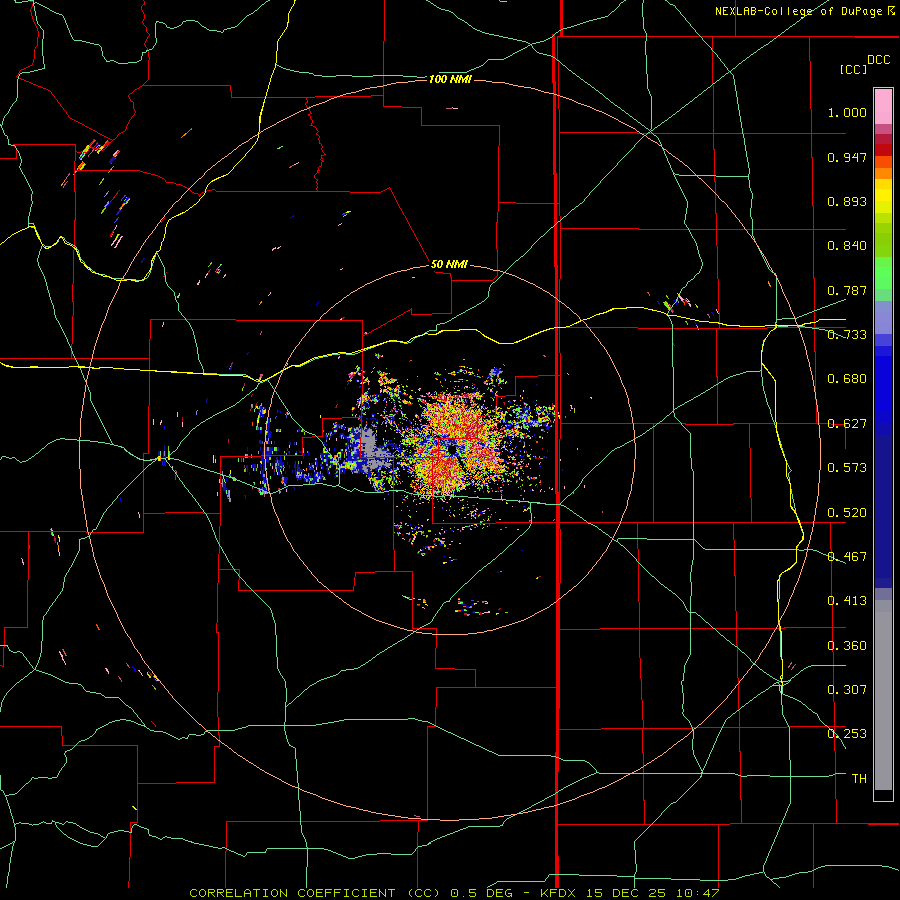Select the 0.733 scale value
900x900 pixels.
[x=847, y=335]
